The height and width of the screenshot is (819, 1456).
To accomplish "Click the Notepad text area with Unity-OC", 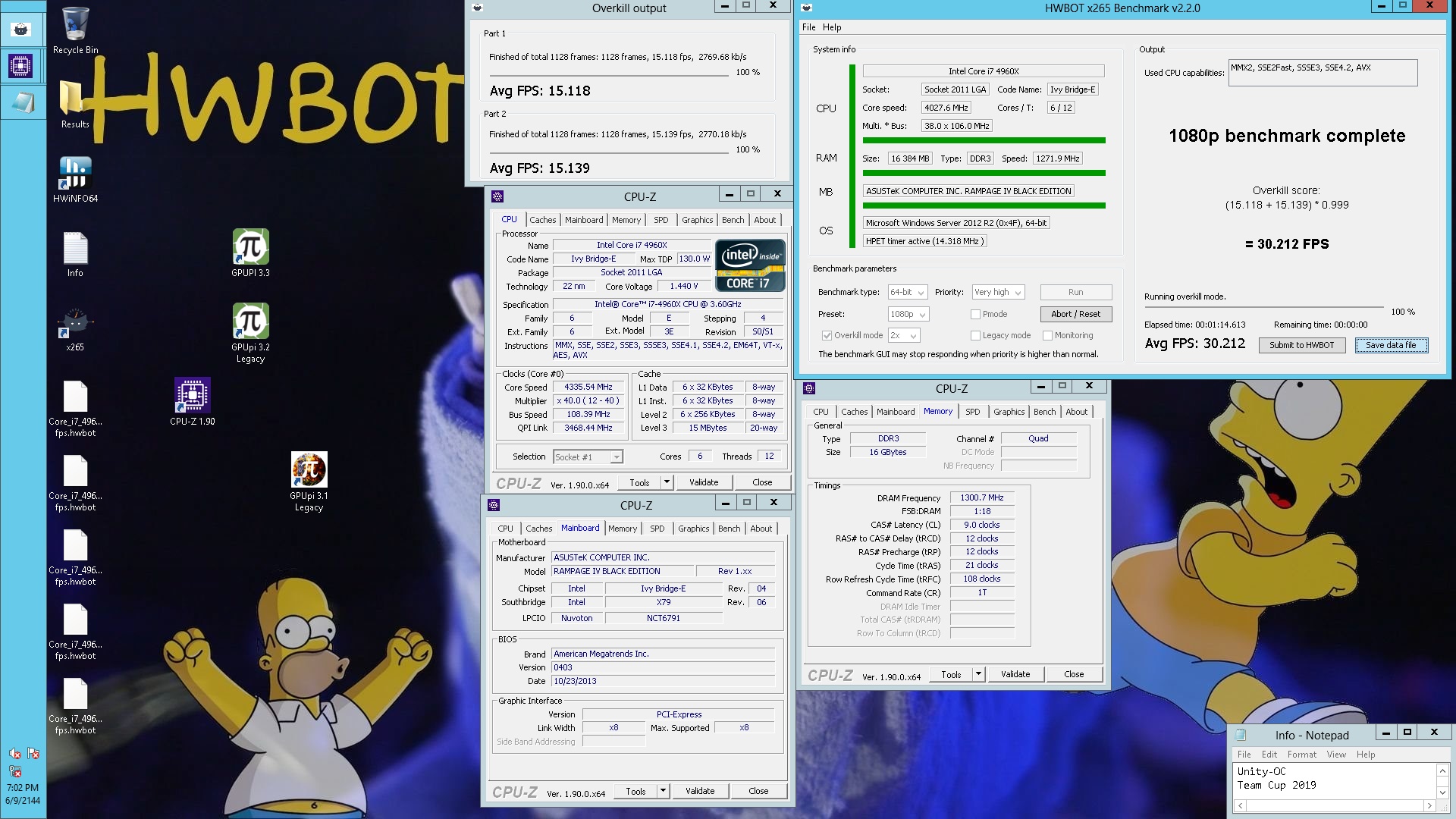I will click(x=1335, y=781).
